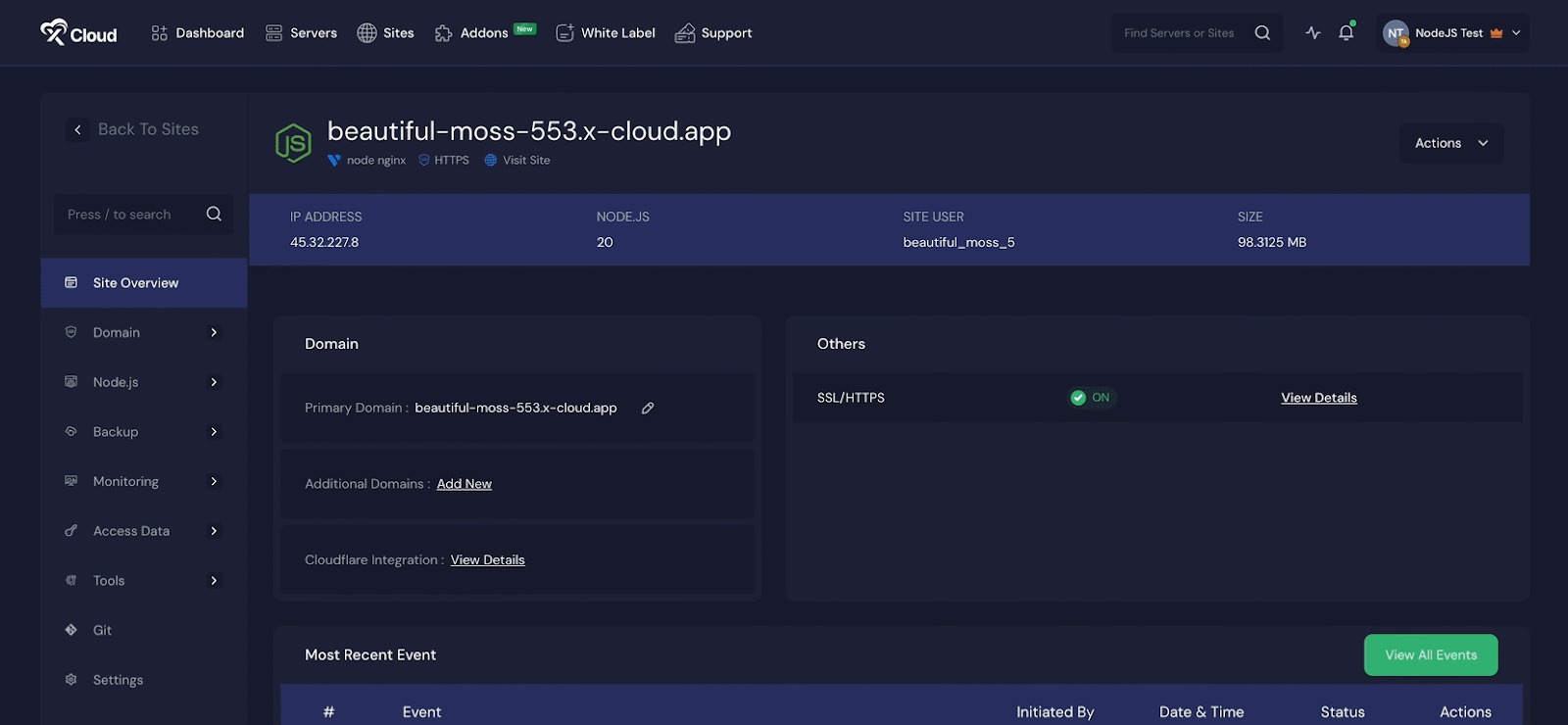Click the Monitoring sidebar icon
1568x725 pixels.
click(x=71, y=481)
